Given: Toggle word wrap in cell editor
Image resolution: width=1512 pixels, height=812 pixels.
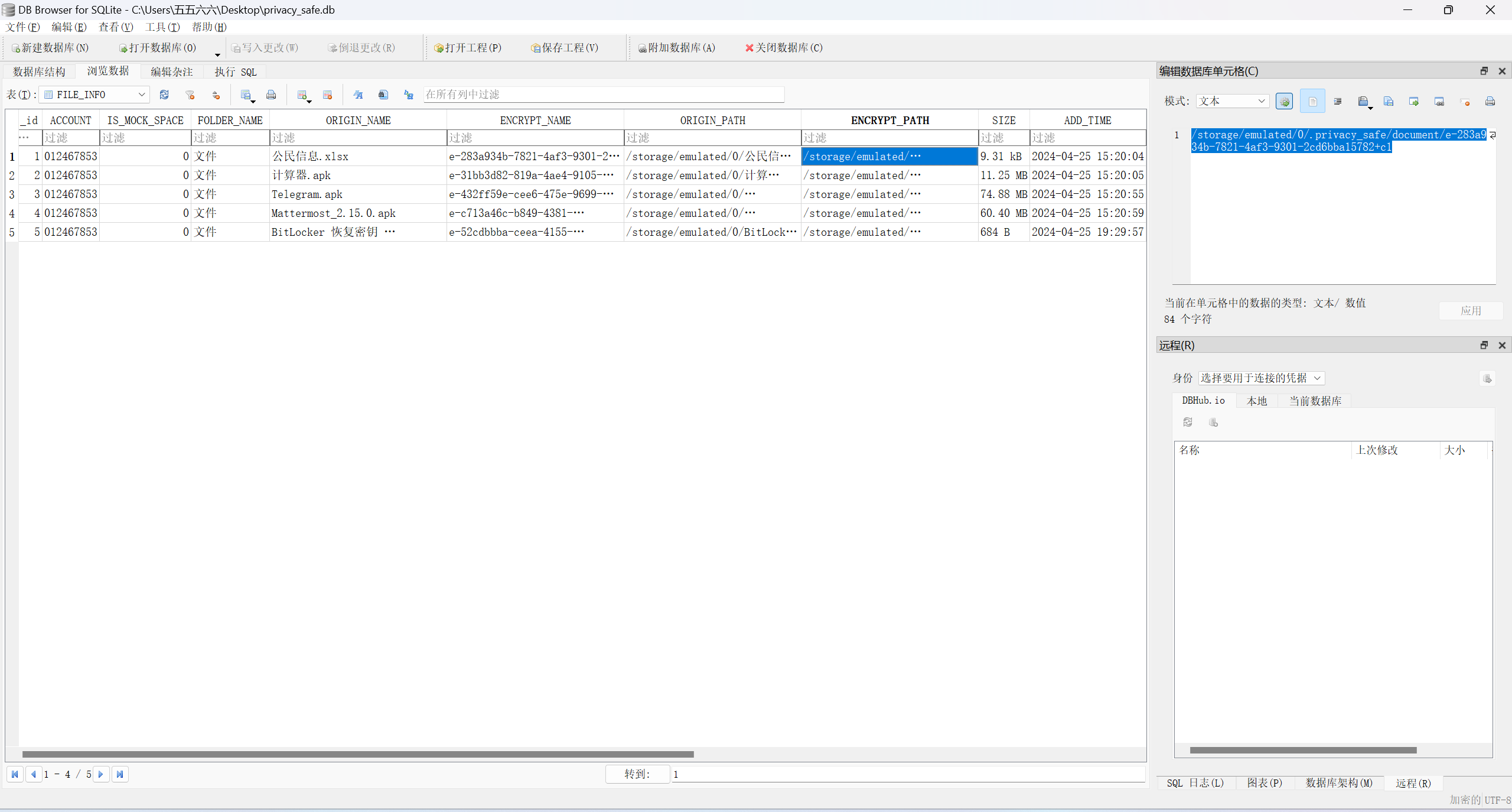Looking at the screenshot, I should (x=1312, y=102).
